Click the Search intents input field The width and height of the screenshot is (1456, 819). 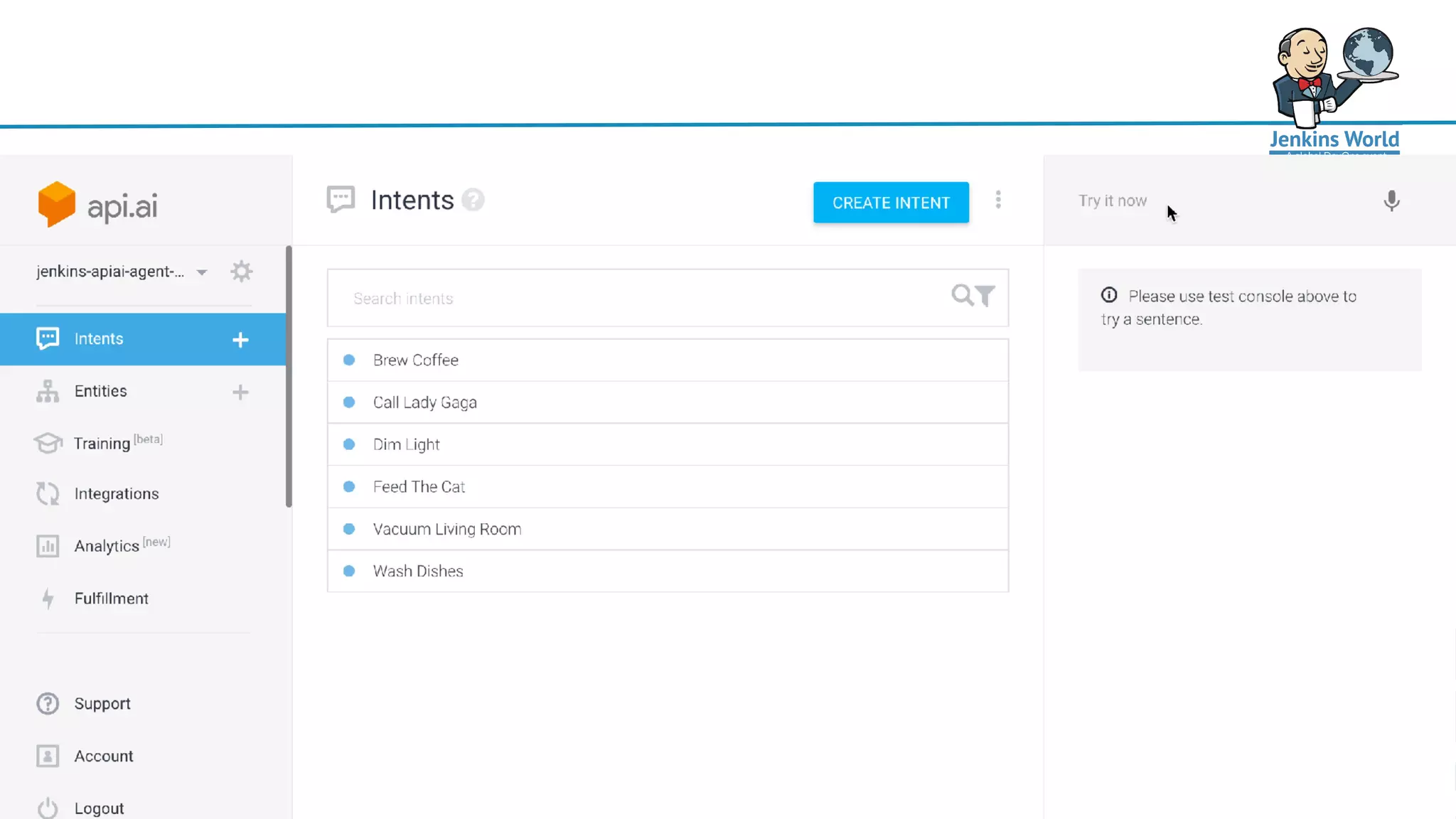(x=640, y=299)
